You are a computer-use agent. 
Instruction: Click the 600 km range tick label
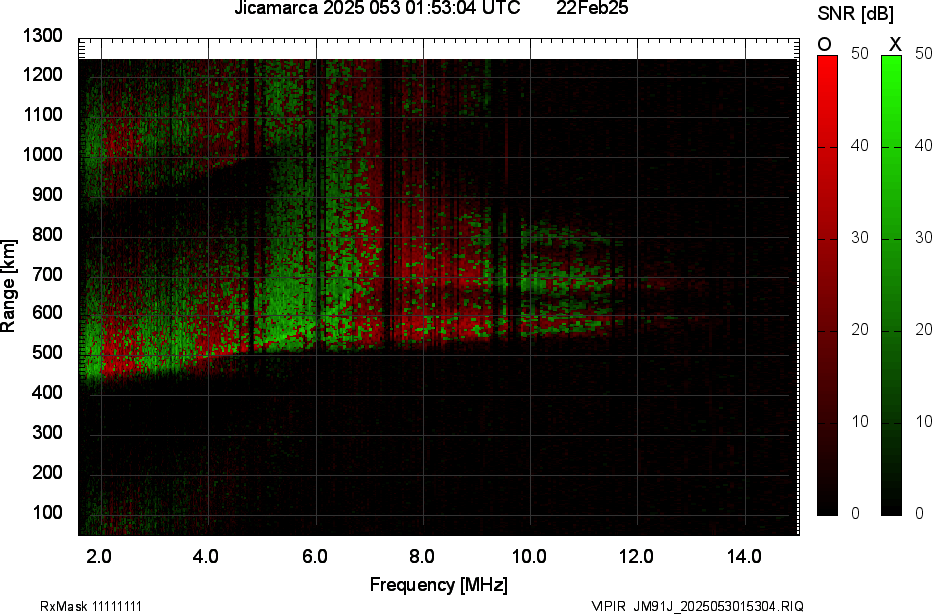click(x=47, y=313)
